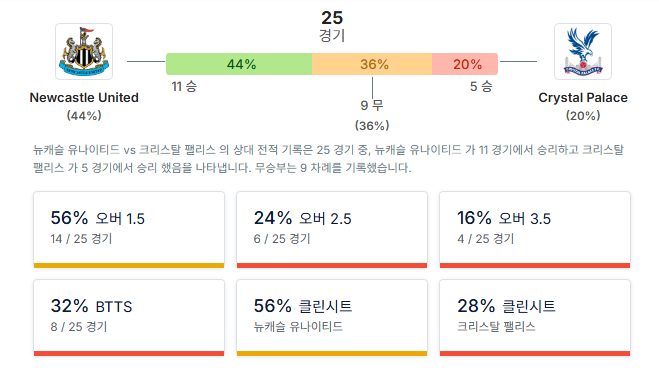Click the 5 승 wins label
Viewport: 659px width, 368px height.
coord(481,87)
